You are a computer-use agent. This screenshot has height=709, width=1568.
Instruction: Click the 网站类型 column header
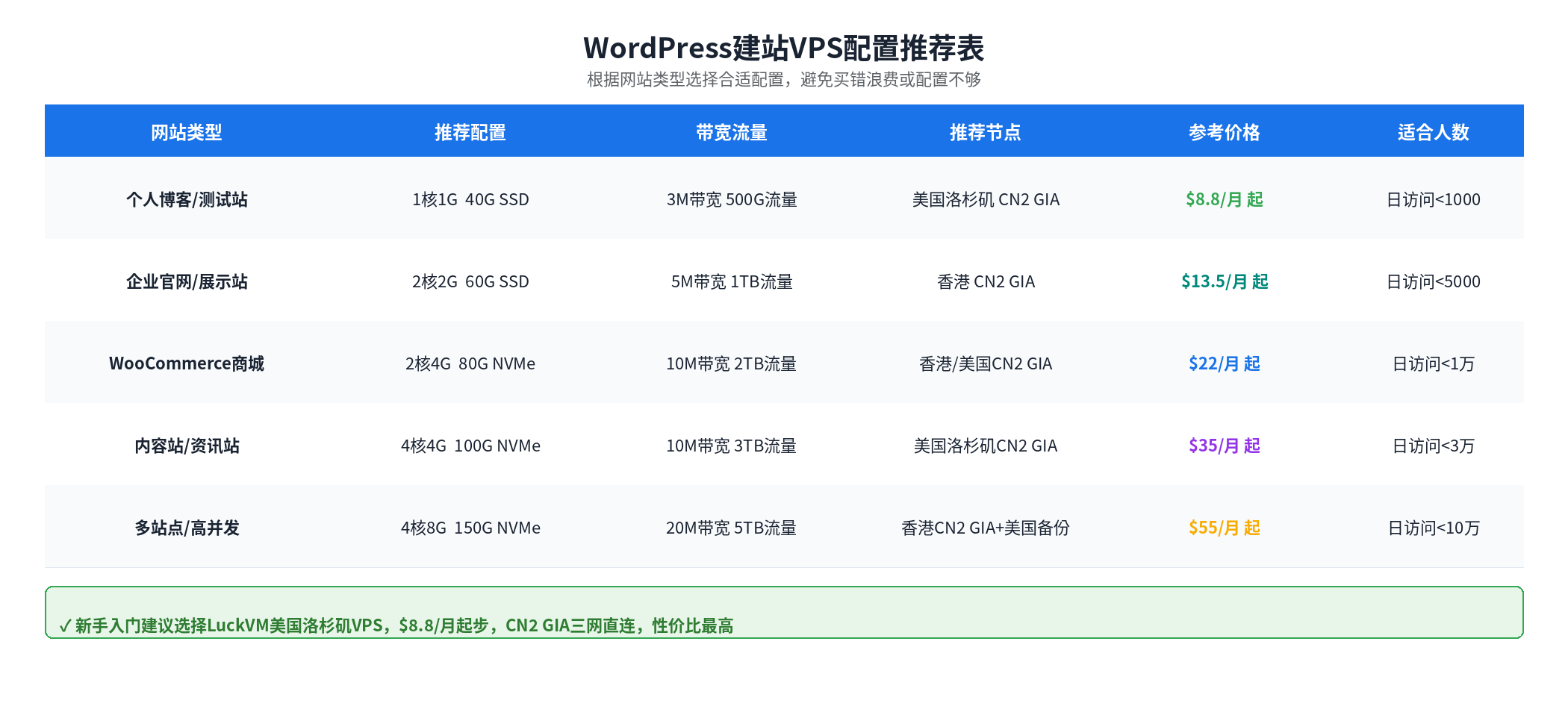click(187, 132)
